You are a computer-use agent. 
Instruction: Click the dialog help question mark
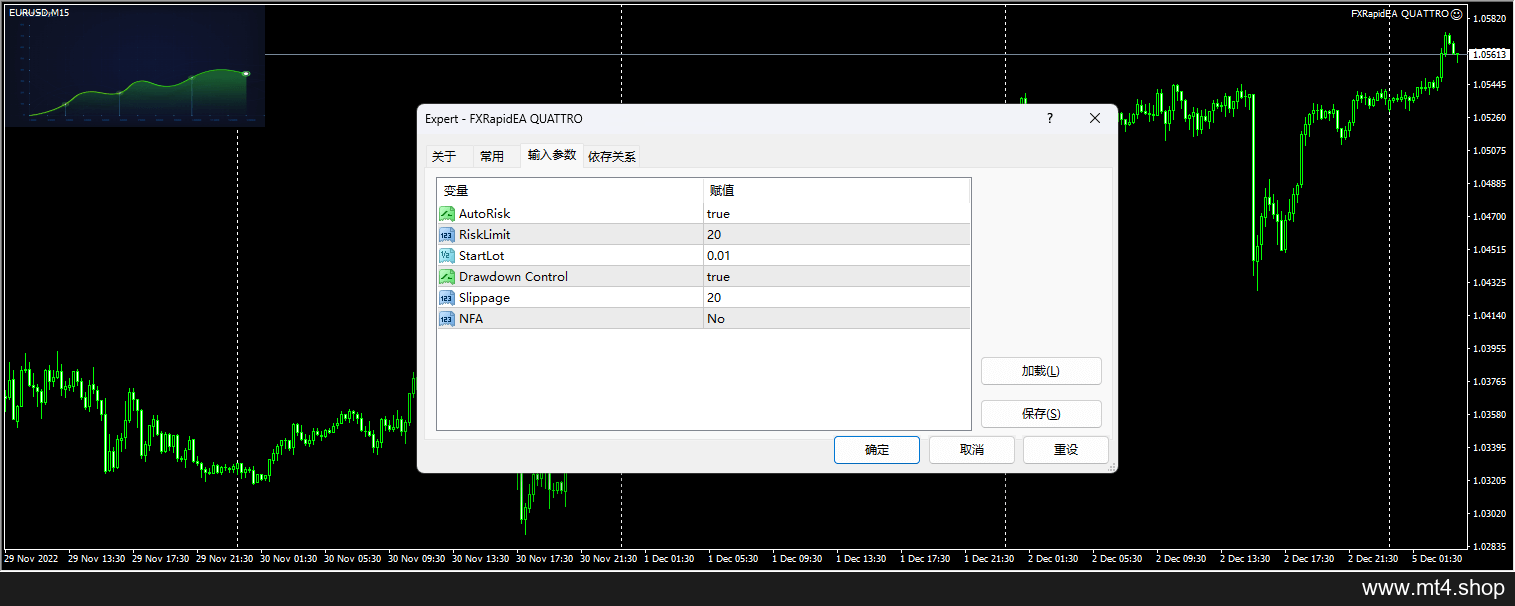[x=1050, y=118]
